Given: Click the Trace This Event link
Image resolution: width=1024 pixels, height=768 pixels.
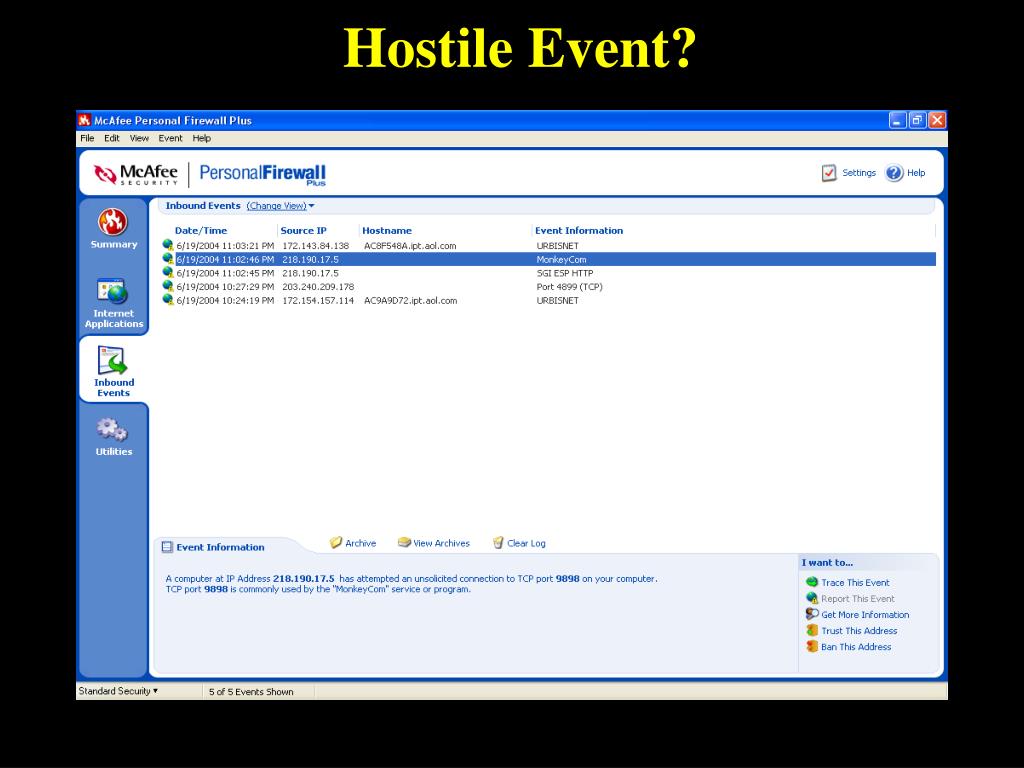Looking at the screenshot, I should tap(855, 583).
